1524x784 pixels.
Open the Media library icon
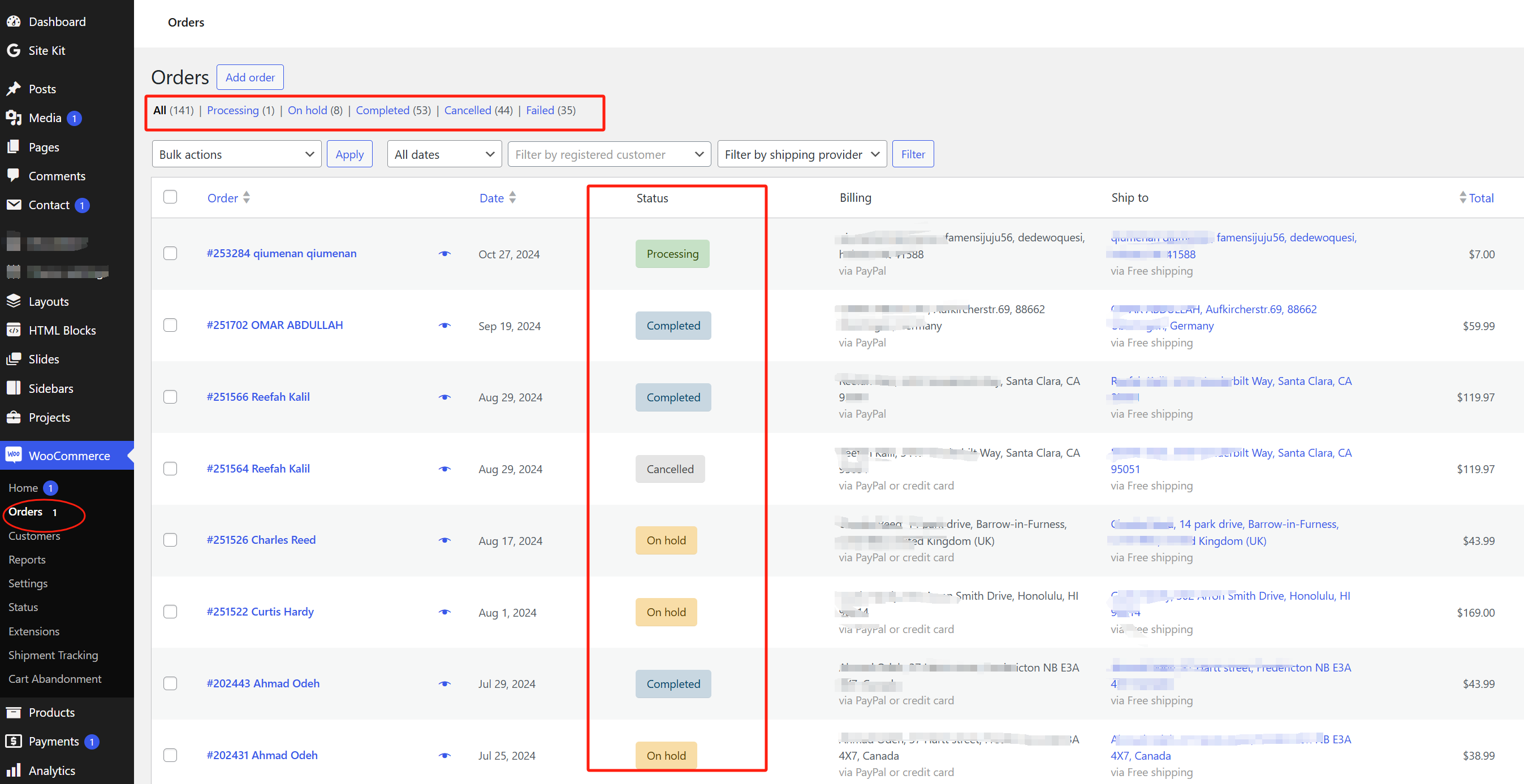[x=14, y=118]
